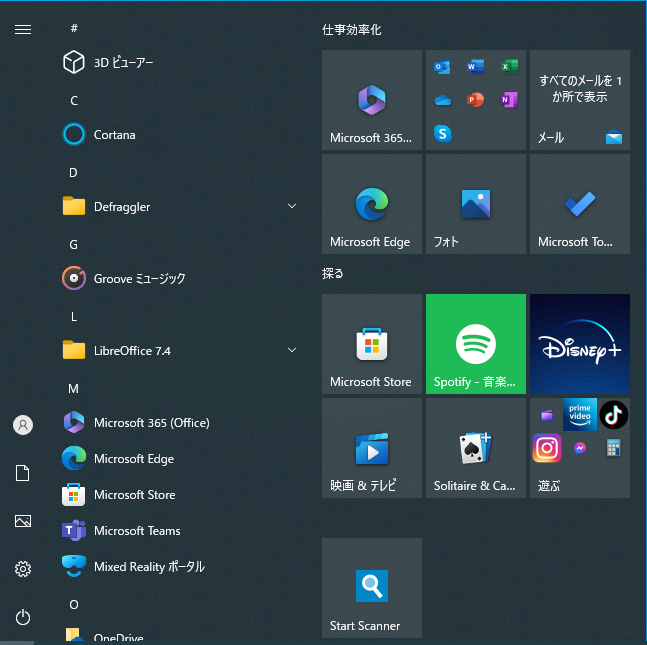Launch Microsoft Teams
The height and width of the screenshot is (645, 647).
pos(178,530)
